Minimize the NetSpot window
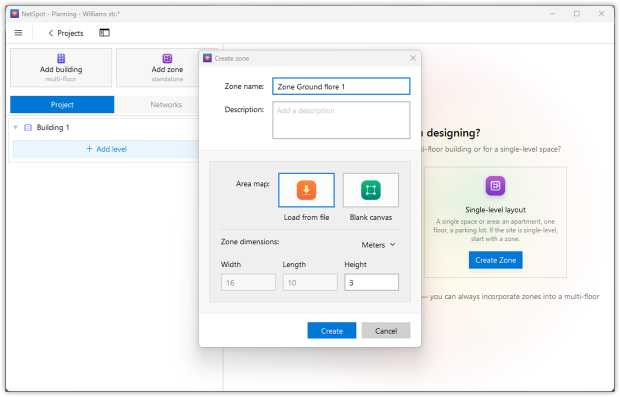Viewport: 620px width, 397px height. click(x=552, y=13)
